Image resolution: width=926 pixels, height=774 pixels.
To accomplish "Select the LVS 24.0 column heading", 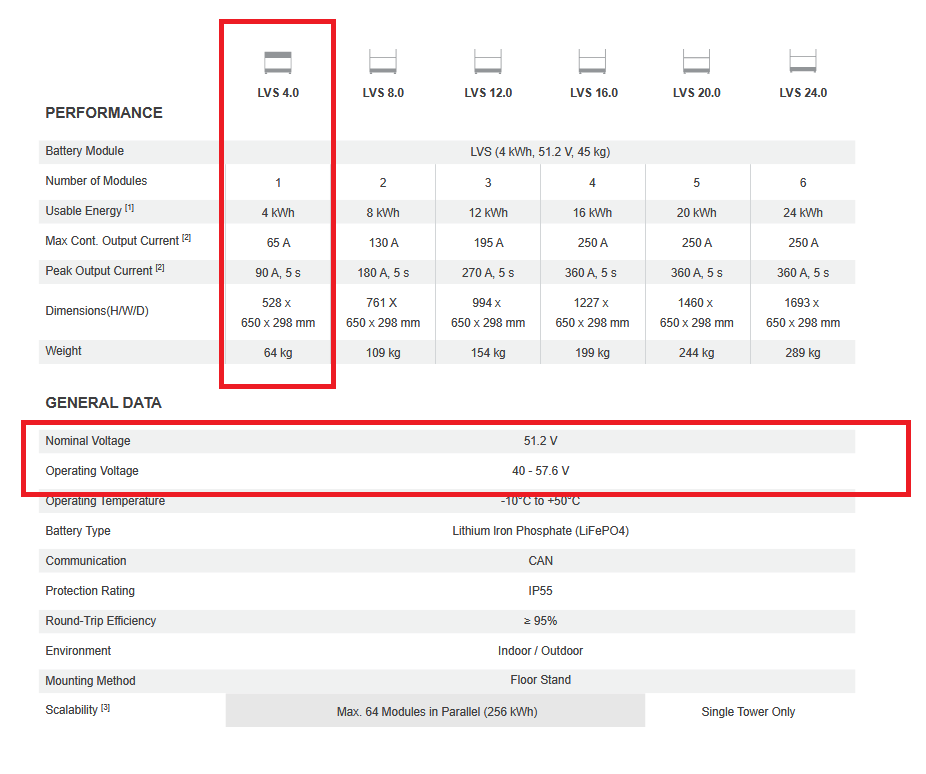I will (x=803, y=93).
